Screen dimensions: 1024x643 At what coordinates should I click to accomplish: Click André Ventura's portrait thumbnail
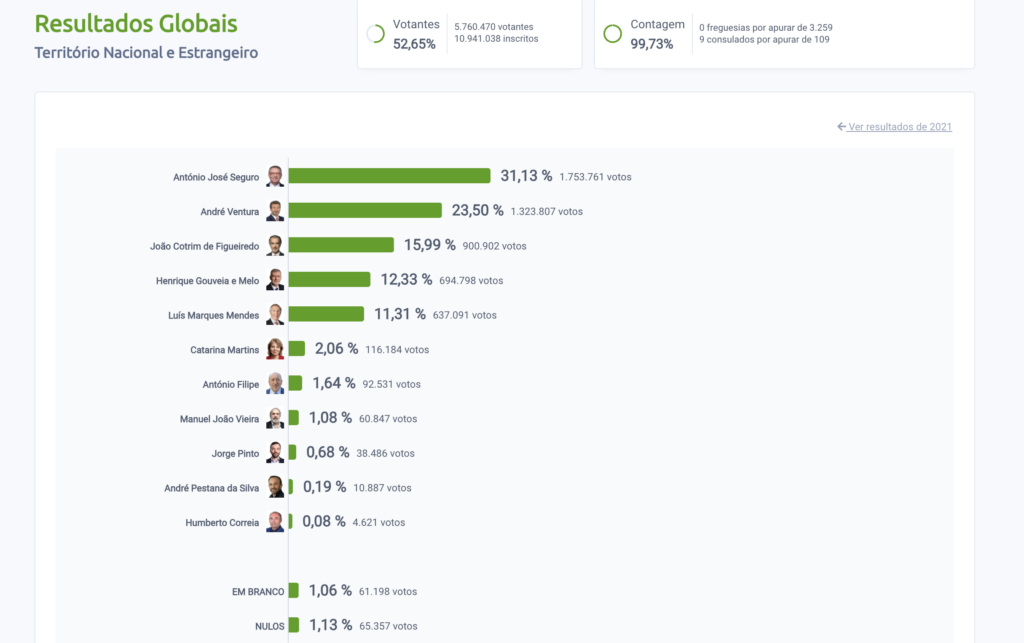[x=275, y=211]
